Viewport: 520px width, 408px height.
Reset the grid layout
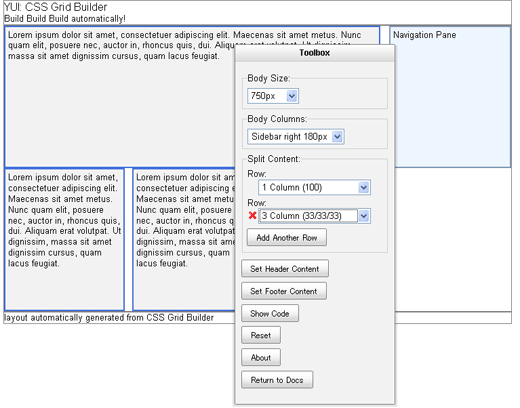click(x=261, y=335)
